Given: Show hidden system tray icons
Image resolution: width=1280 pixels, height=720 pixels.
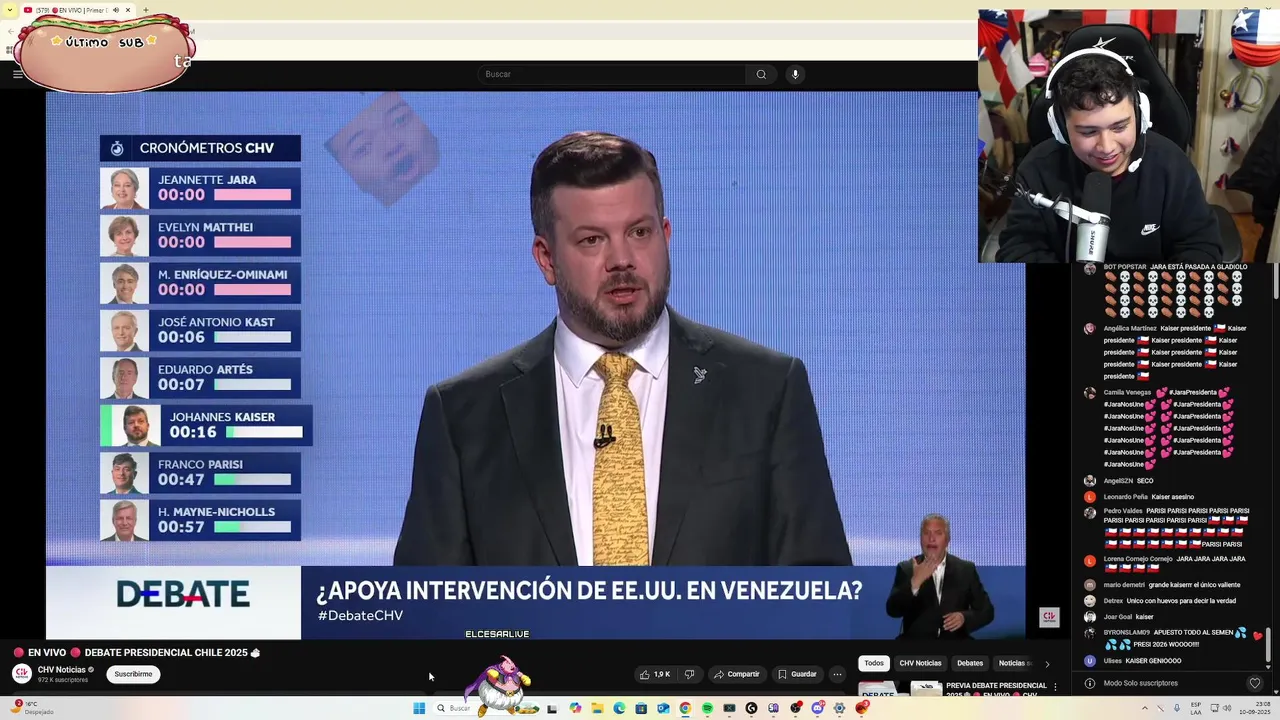Looking at the screenshot, I should point(1145,708).
